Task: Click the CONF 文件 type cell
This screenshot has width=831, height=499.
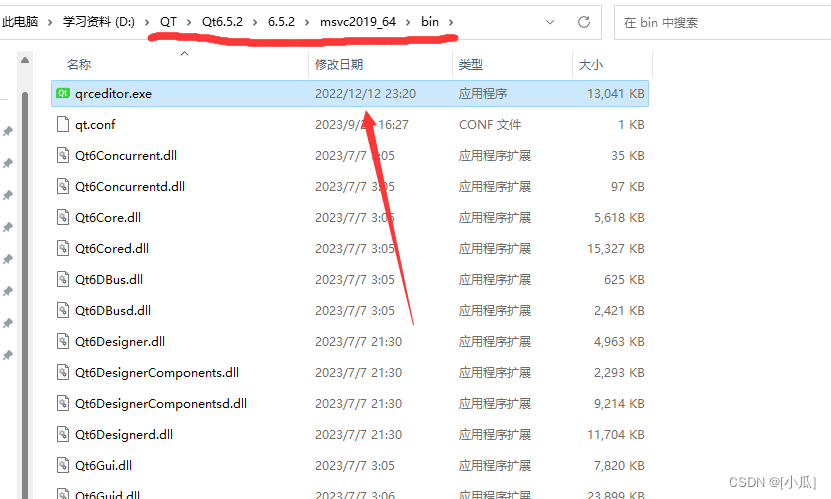Action: click(x=490, y=124)
